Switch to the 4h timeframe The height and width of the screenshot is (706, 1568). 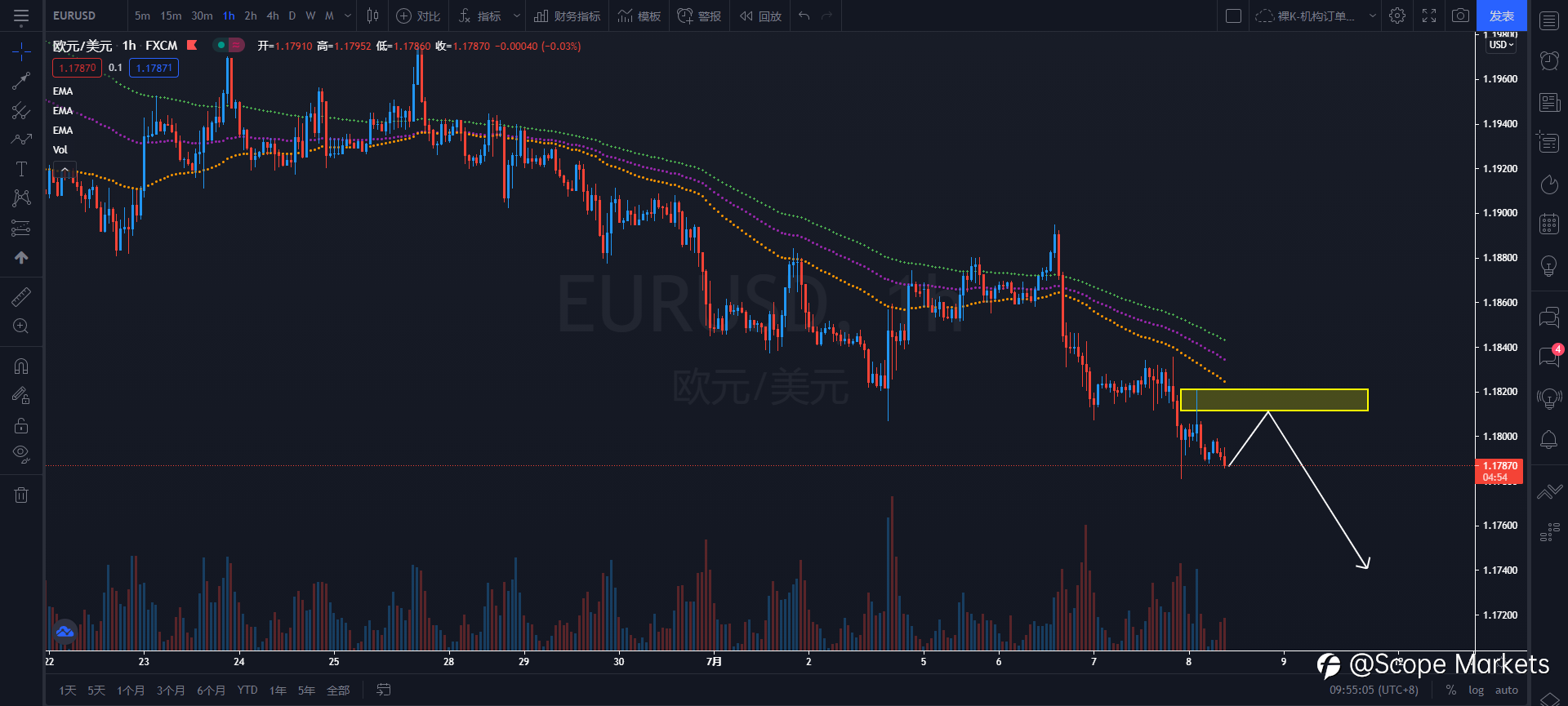(273, 16)
